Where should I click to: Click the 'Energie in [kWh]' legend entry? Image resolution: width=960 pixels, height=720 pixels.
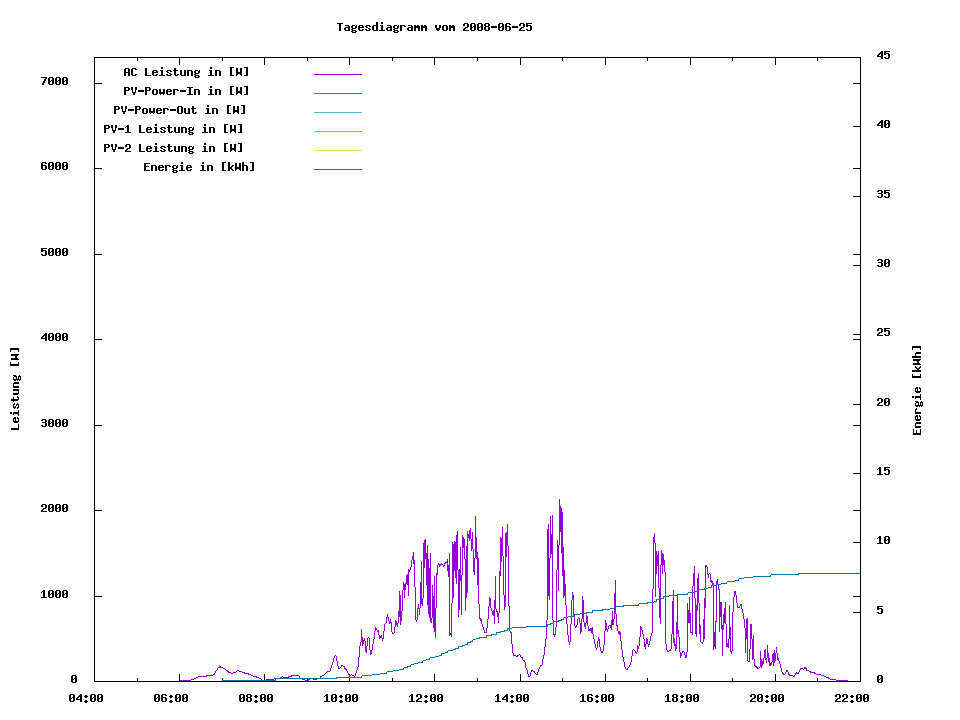[199, 167]
